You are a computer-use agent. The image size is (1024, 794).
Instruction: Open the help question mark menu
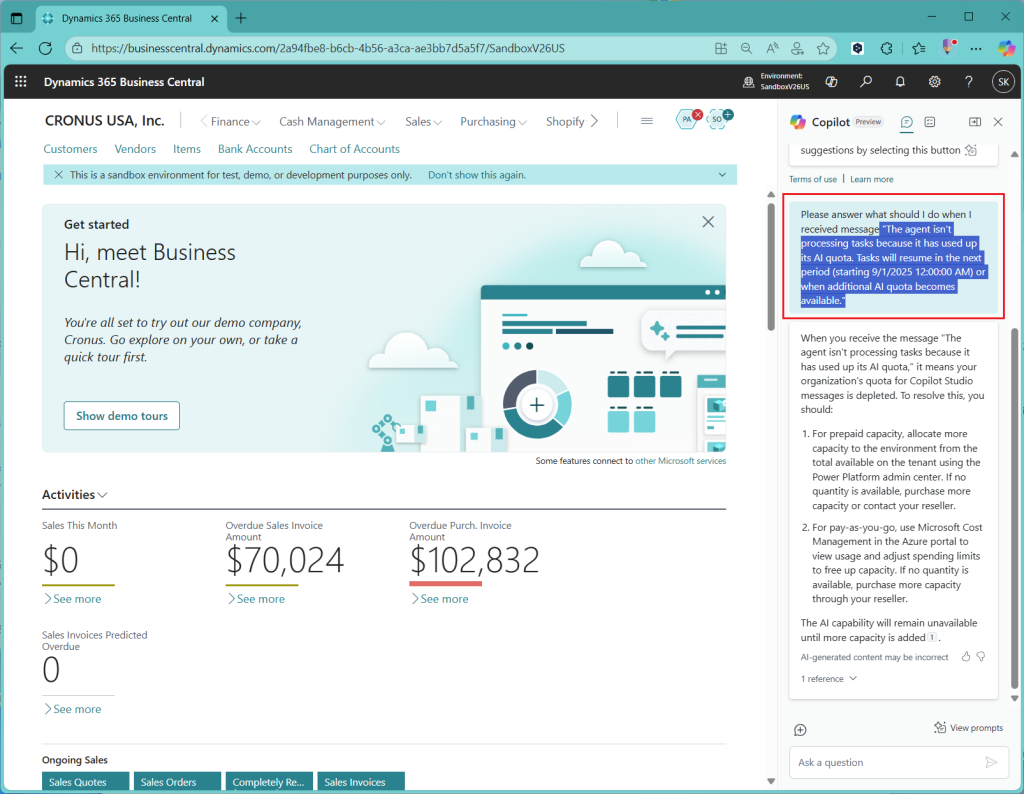(x=969, y=82)
